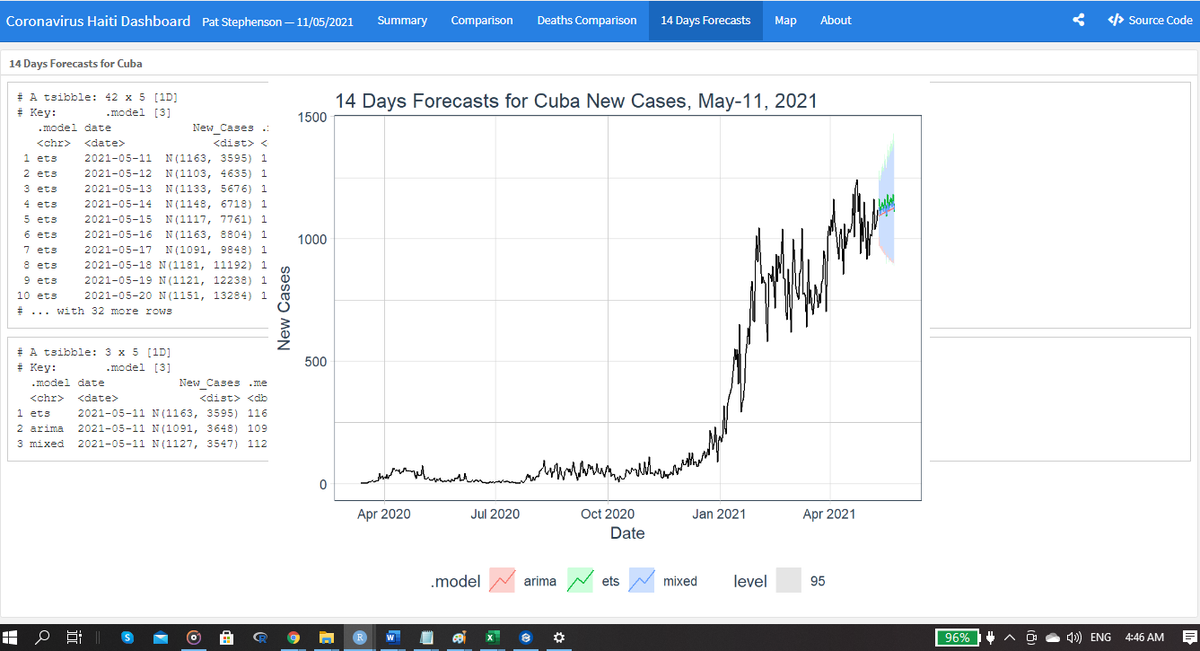Open the 4:46 AM clock
Image resolution: width=1200 pixels, height=651 pixels.
pos(1144,637)
